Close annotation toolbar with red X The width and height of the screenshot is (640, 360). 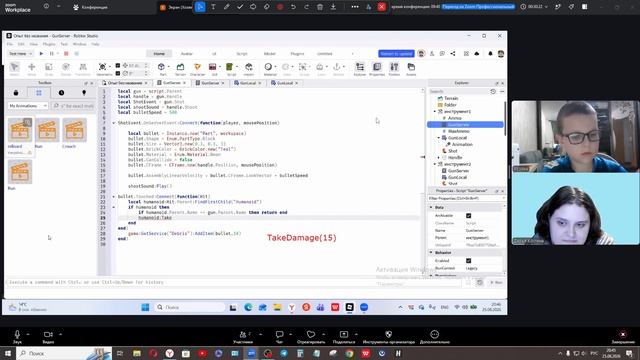click(382, 7)
